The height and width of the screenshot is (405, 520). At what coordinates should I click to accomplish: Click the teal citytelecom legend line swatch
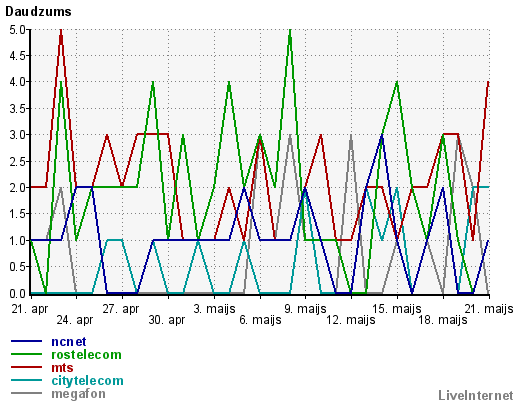[x=26, y=380]
